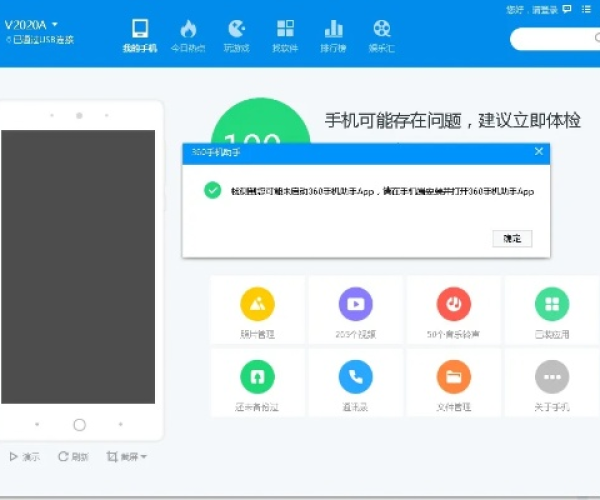Viewport: 600px width, 500px height.
Task: Switch to 娱乐汇 entertainment tab
Action: point(382,36)
